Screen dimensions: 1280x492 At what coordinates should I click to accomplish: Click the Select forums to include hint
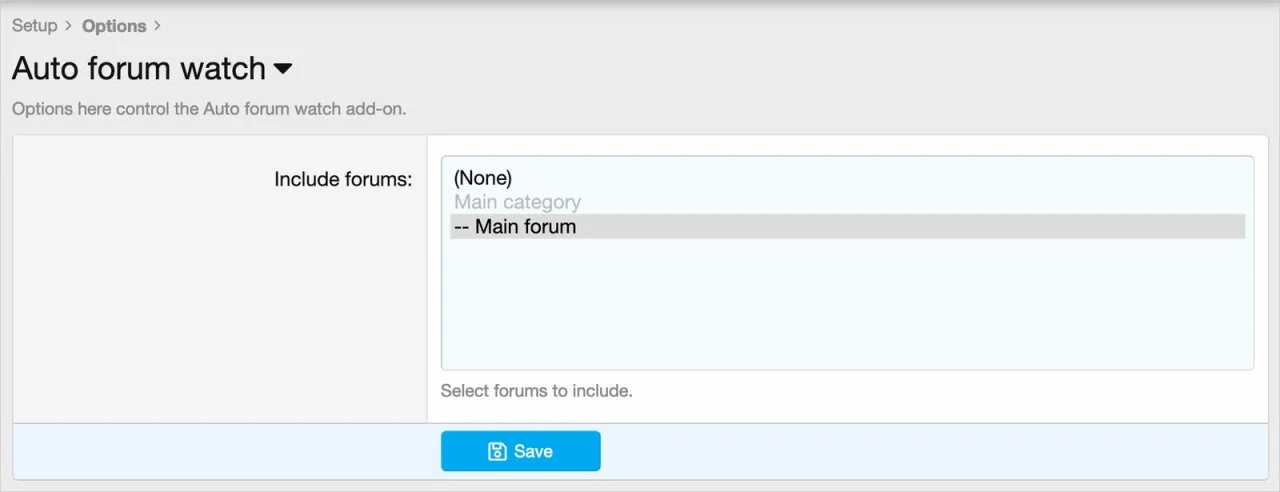tap(536, 391)
